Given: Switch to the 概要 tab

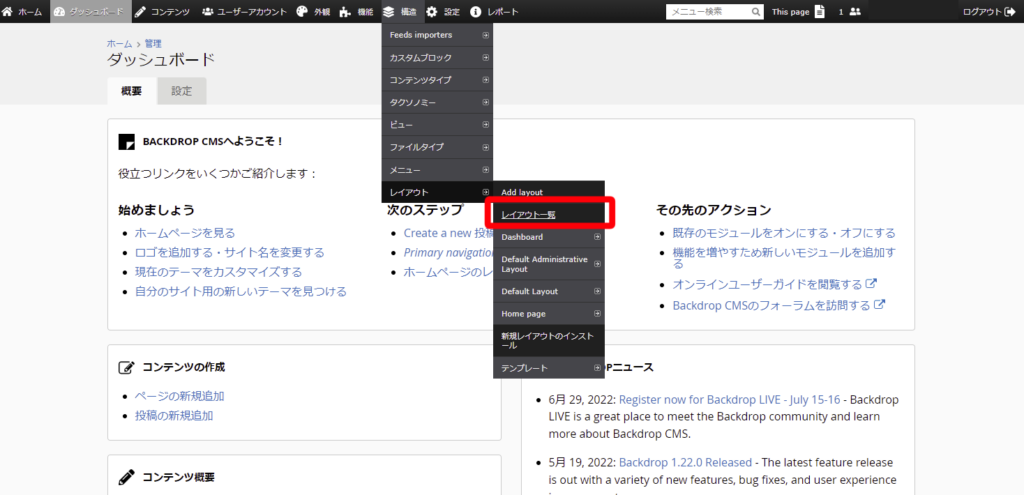Looking at the screenshot, I should pyautogui.click(x=132, y=91).
